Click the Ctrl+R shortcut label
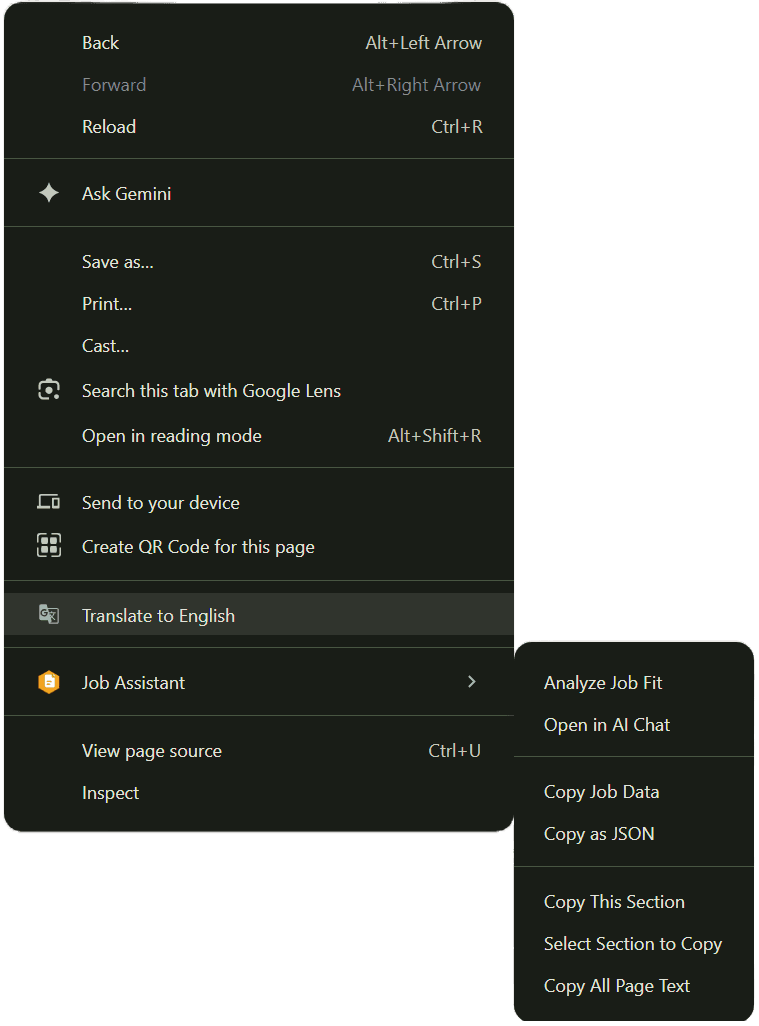This screenshot has height=1026, width=759. click(x=457, y=126)
